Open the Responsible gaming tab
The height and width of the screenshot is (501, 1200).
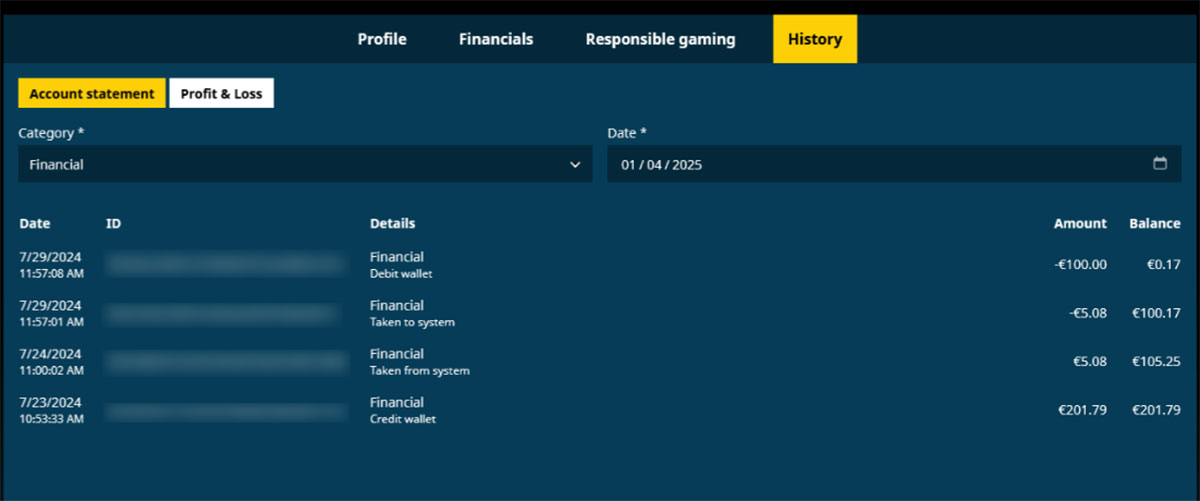point(660,39)
